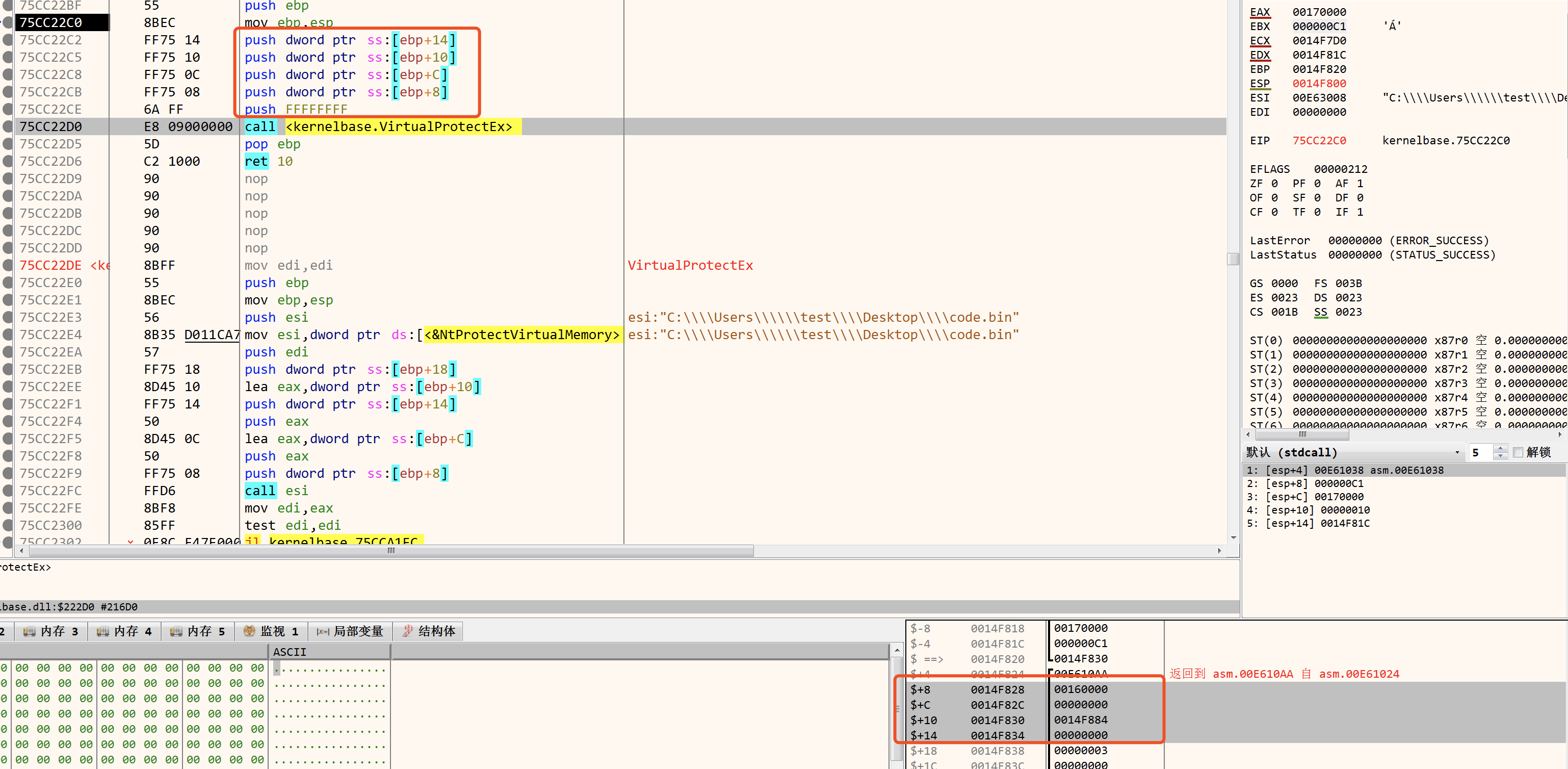Click the register panel horizontal scrollbar thumb
This screenshot has width=1568, height=769.
coord(1302,435)
